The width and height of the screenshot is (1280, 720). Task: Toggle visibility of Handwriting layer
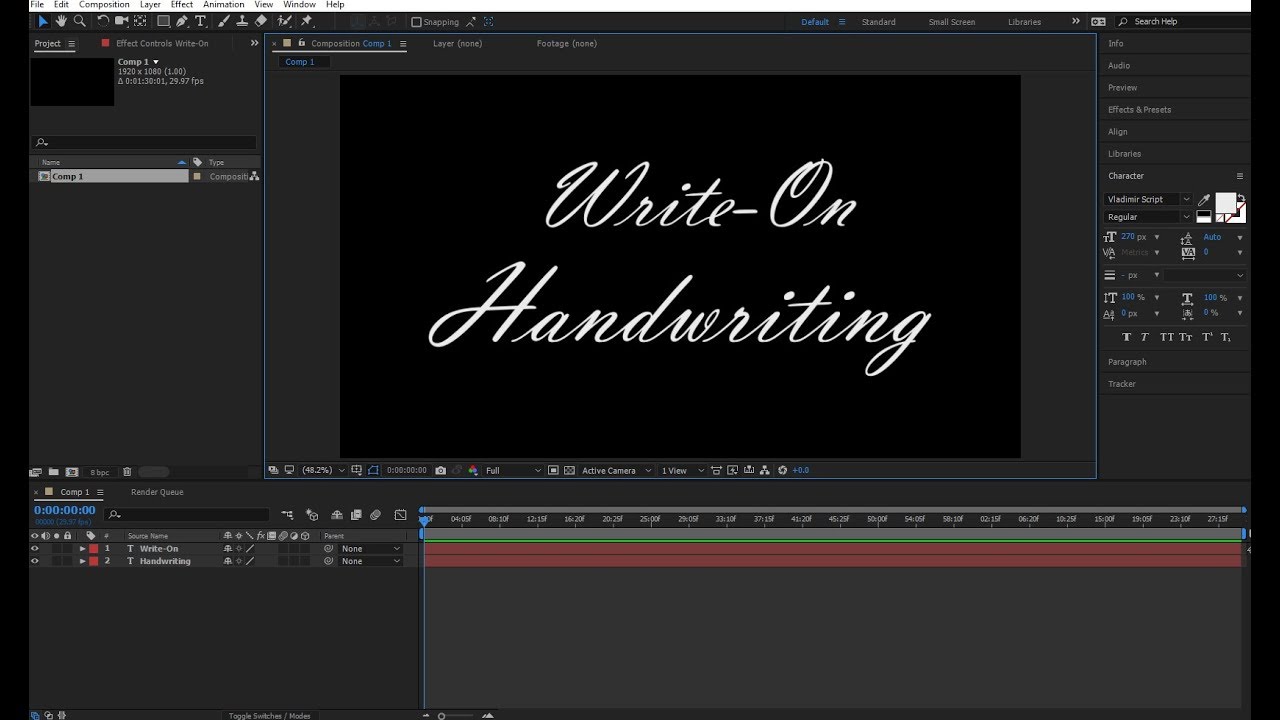click(x=35, y=561)
